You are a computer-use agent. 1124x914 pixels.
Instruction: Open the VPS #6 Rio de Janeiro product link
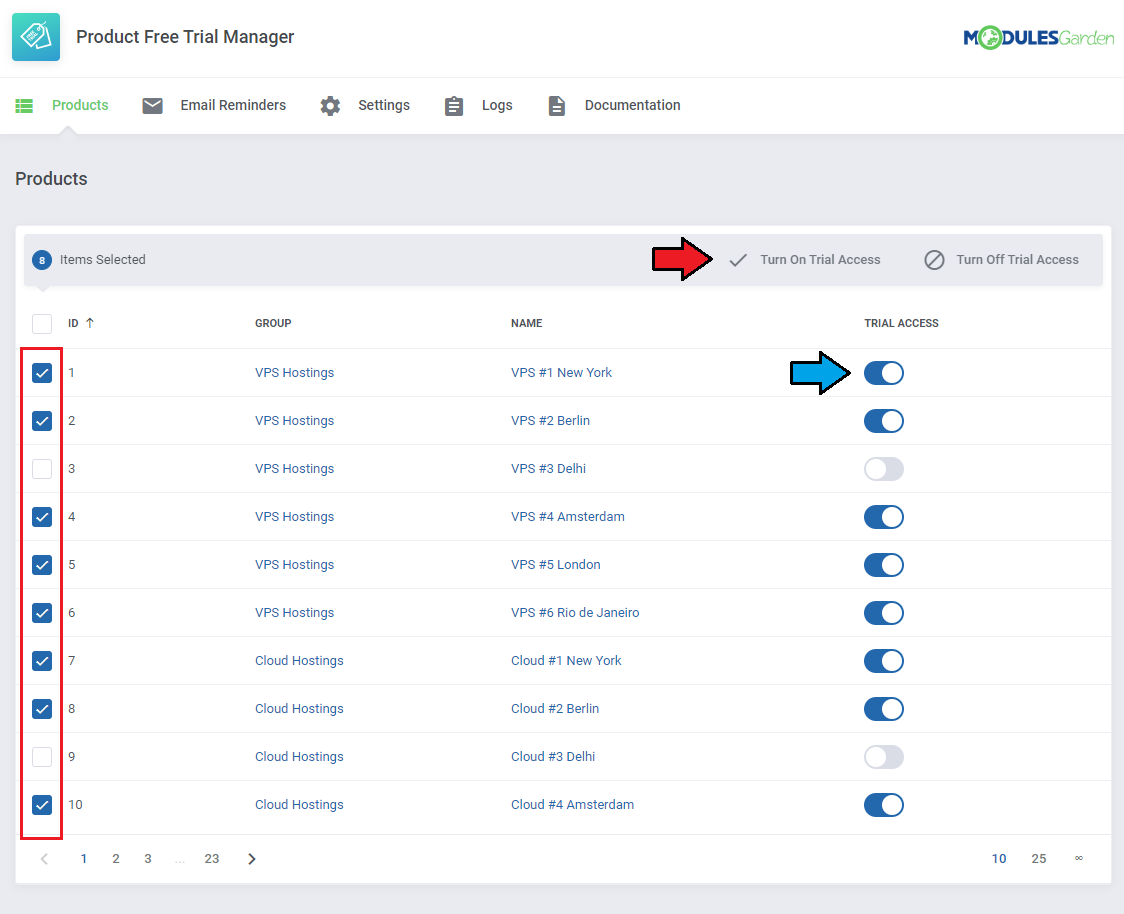tap(575, 613)
